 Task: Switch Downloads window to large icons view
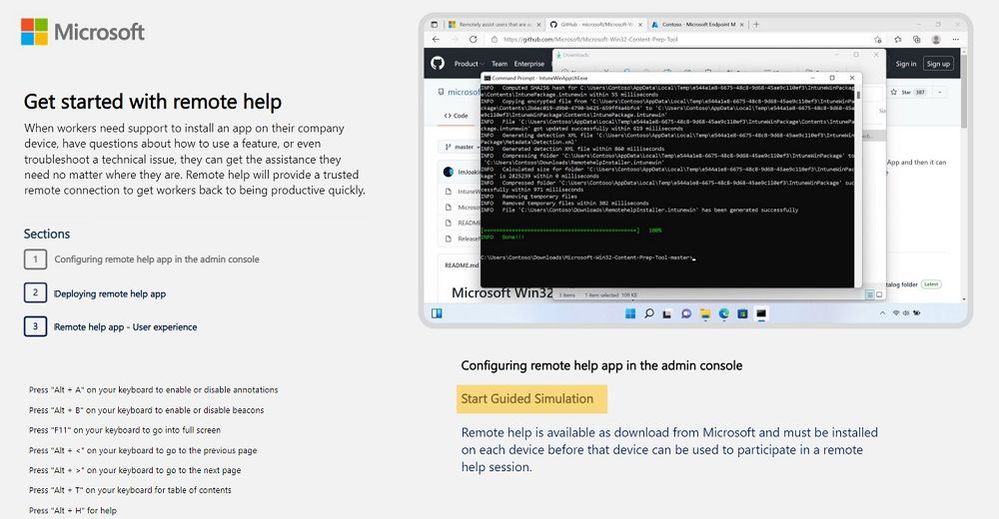(x=879, y=295)
